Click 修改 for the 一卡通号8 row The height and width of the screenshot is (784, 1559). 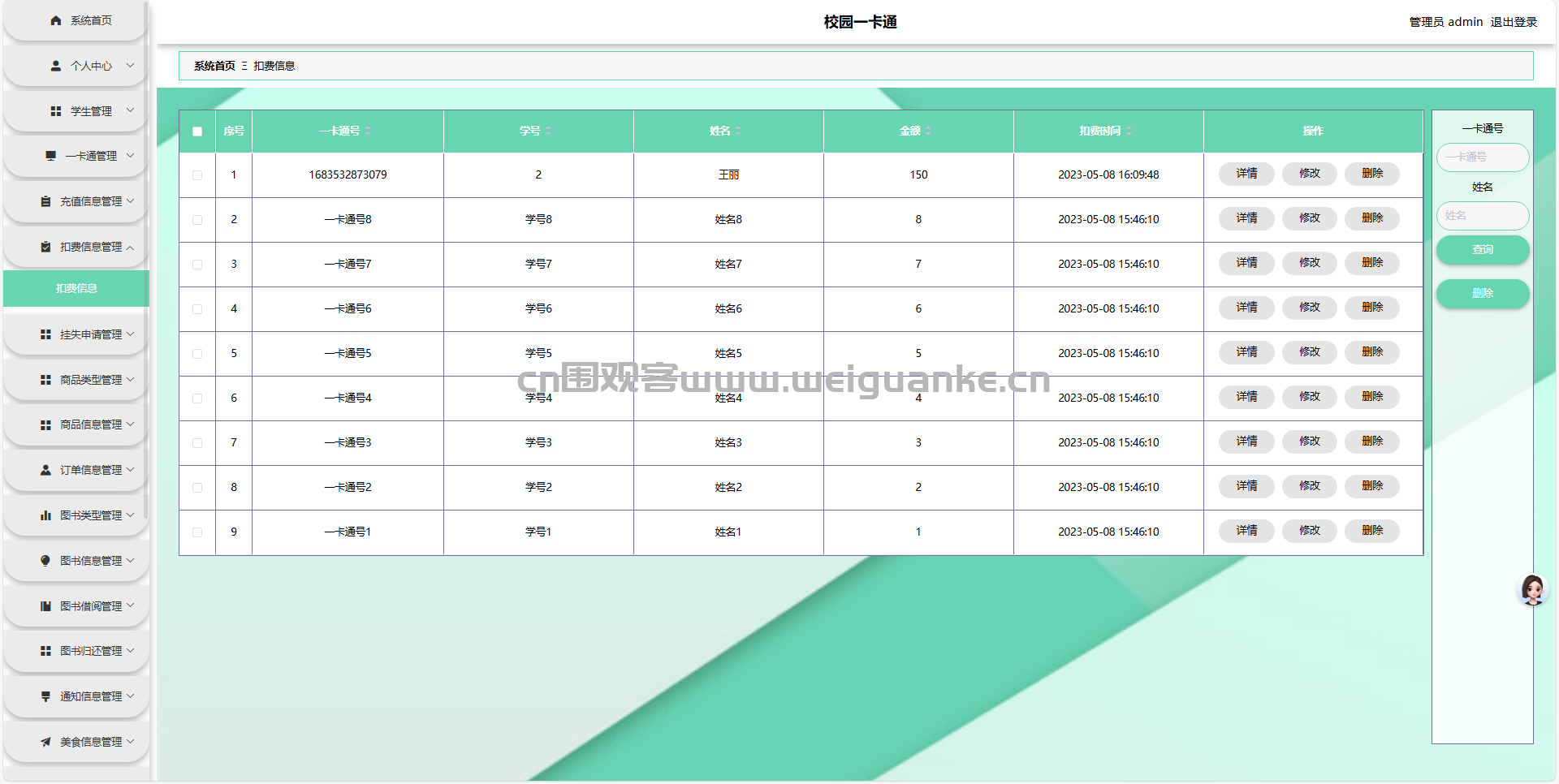1310,218
